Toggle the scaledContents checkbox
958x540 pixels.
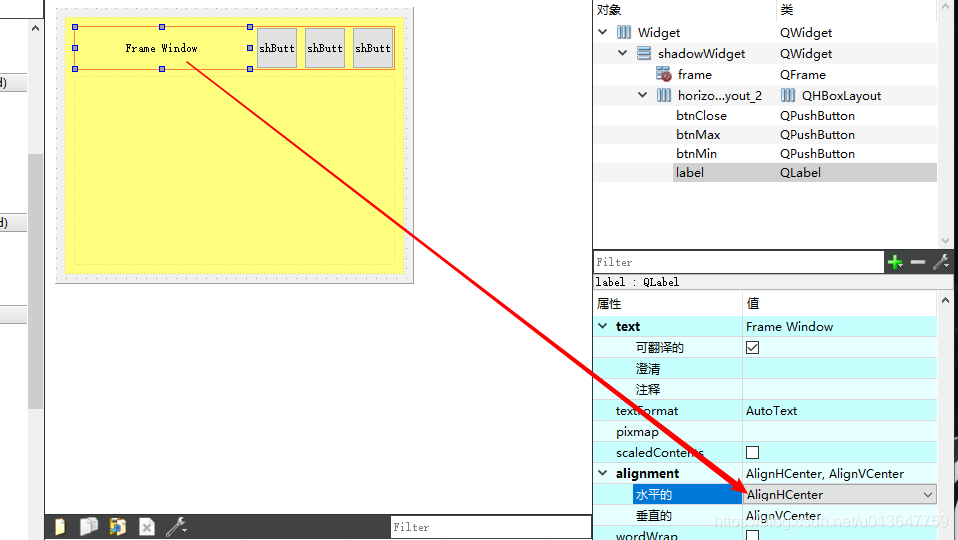click(x=753, y=453)
